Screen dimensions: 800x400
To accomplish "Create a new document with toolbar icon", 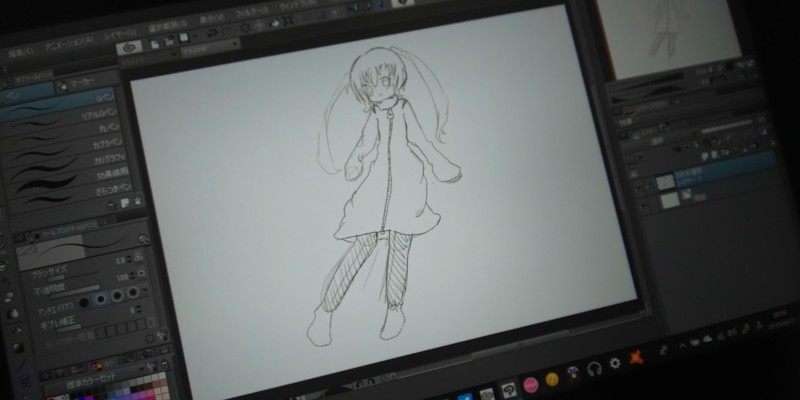I will 155,44.
